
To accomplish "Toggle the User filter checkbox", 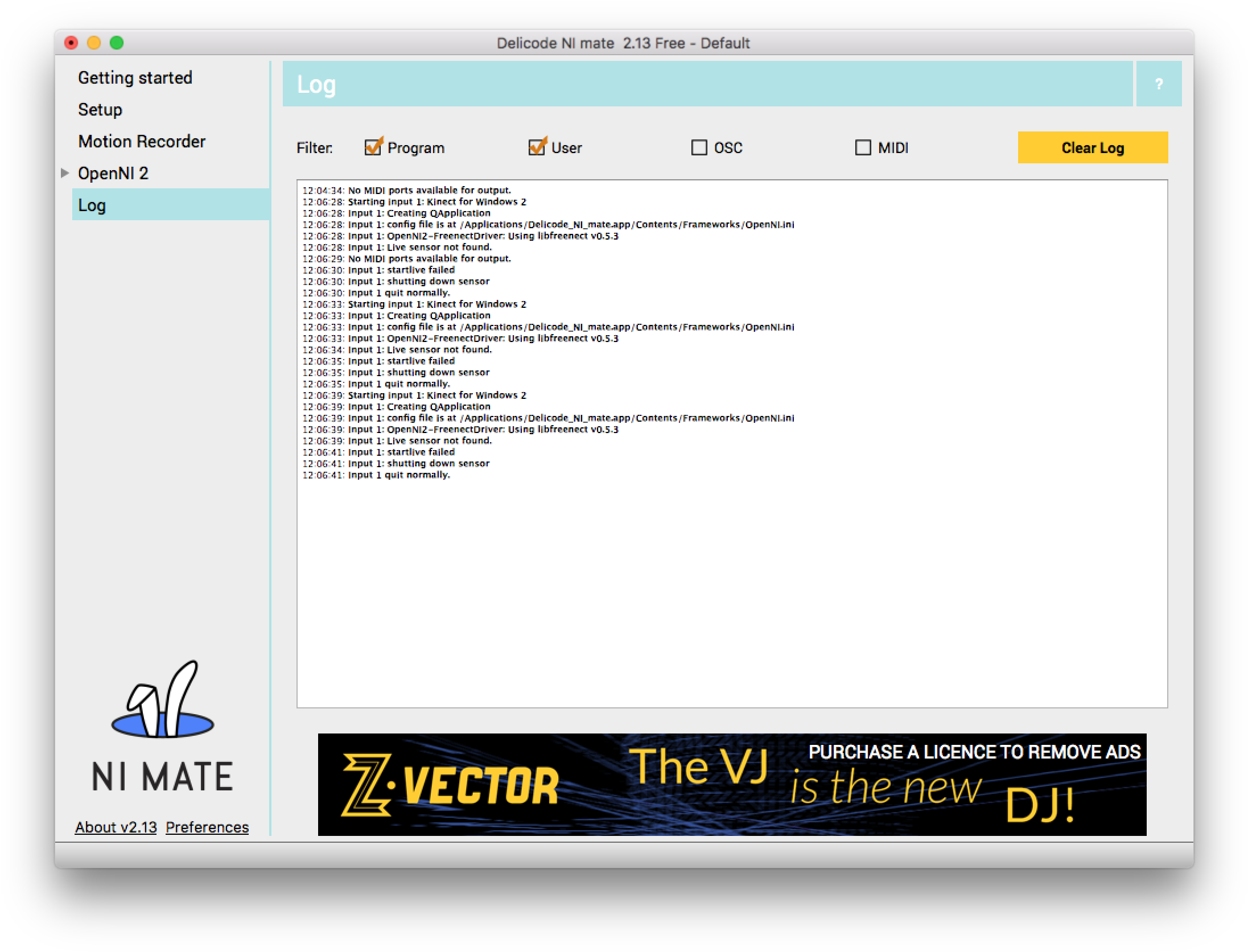I will (x=537, y=147).
